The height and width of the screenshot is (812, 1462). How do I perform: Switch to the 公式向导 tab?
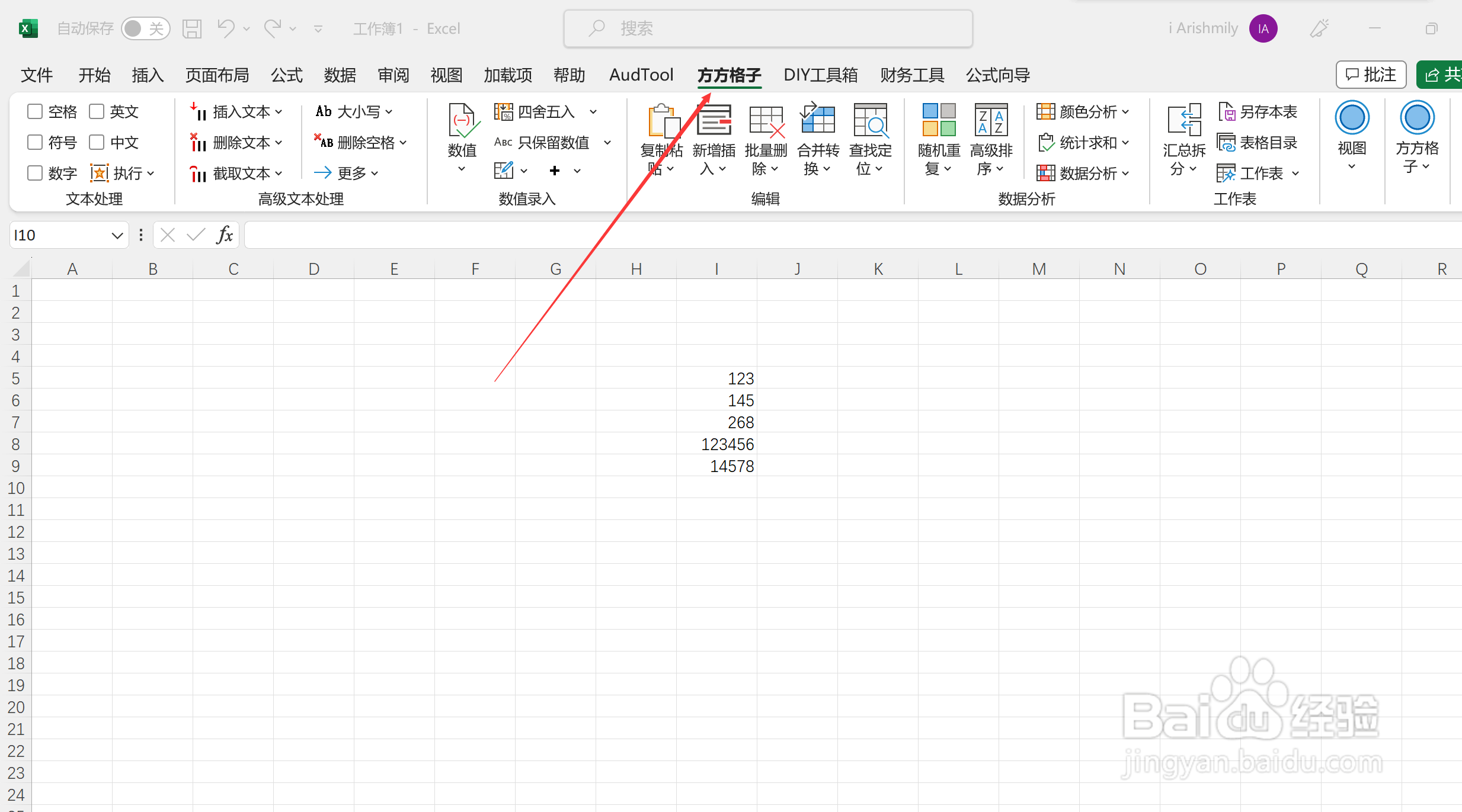point(998,75)
